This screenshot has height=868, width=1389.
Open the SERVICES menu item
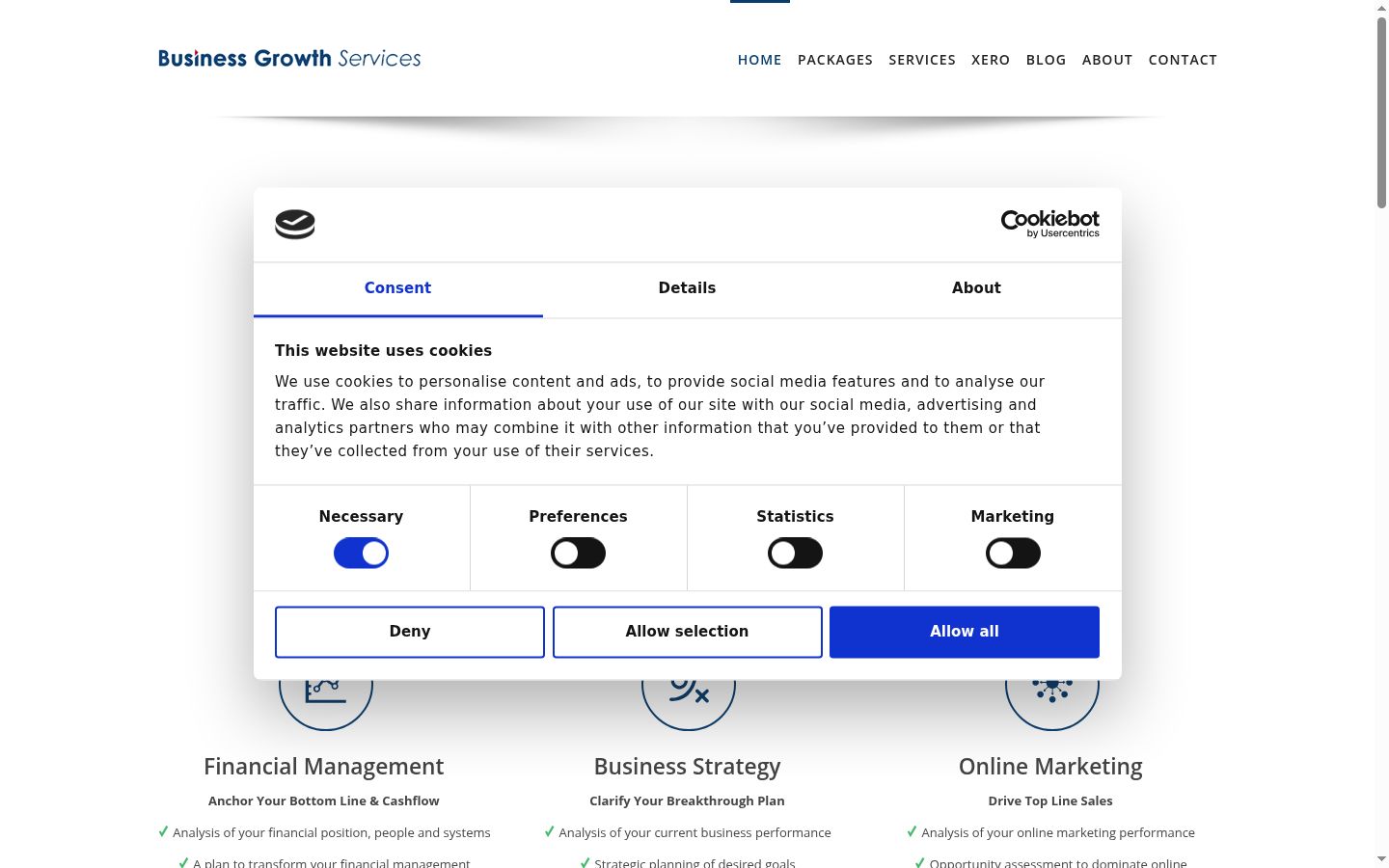(x=922, y=60)
